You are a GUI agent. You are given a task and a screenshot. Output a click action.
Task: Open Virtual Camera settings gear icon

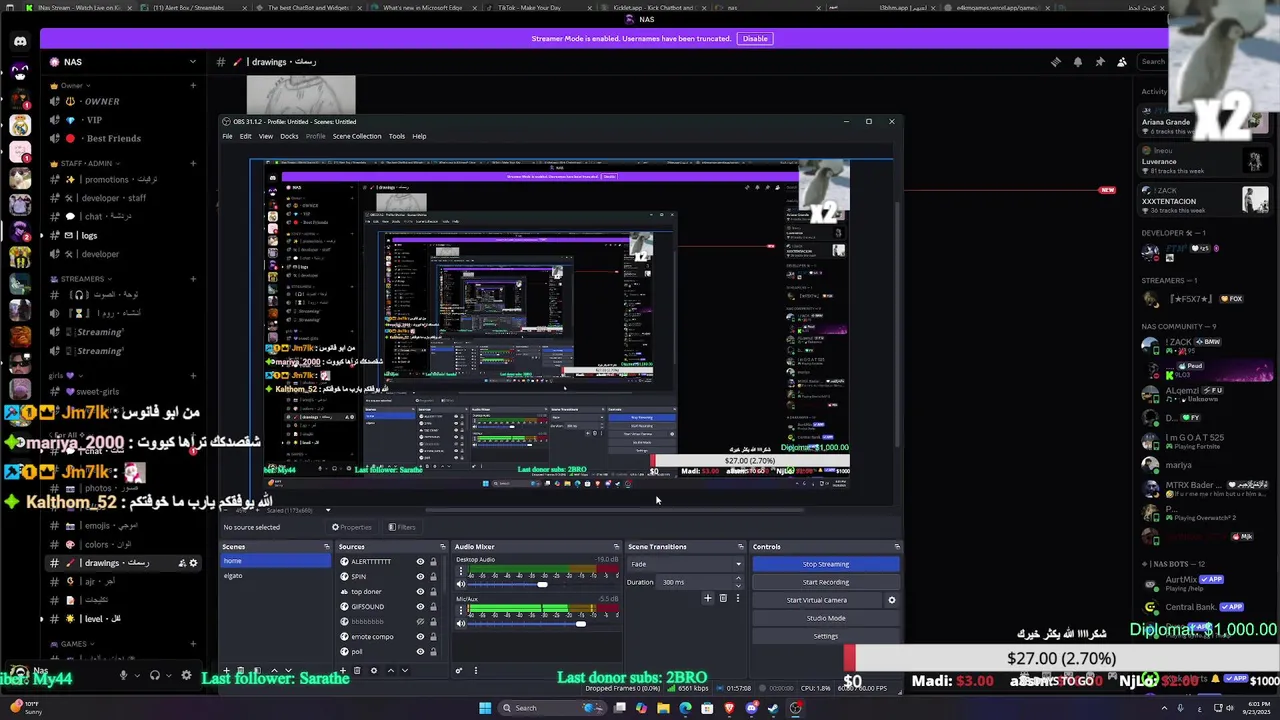(892, 600)
